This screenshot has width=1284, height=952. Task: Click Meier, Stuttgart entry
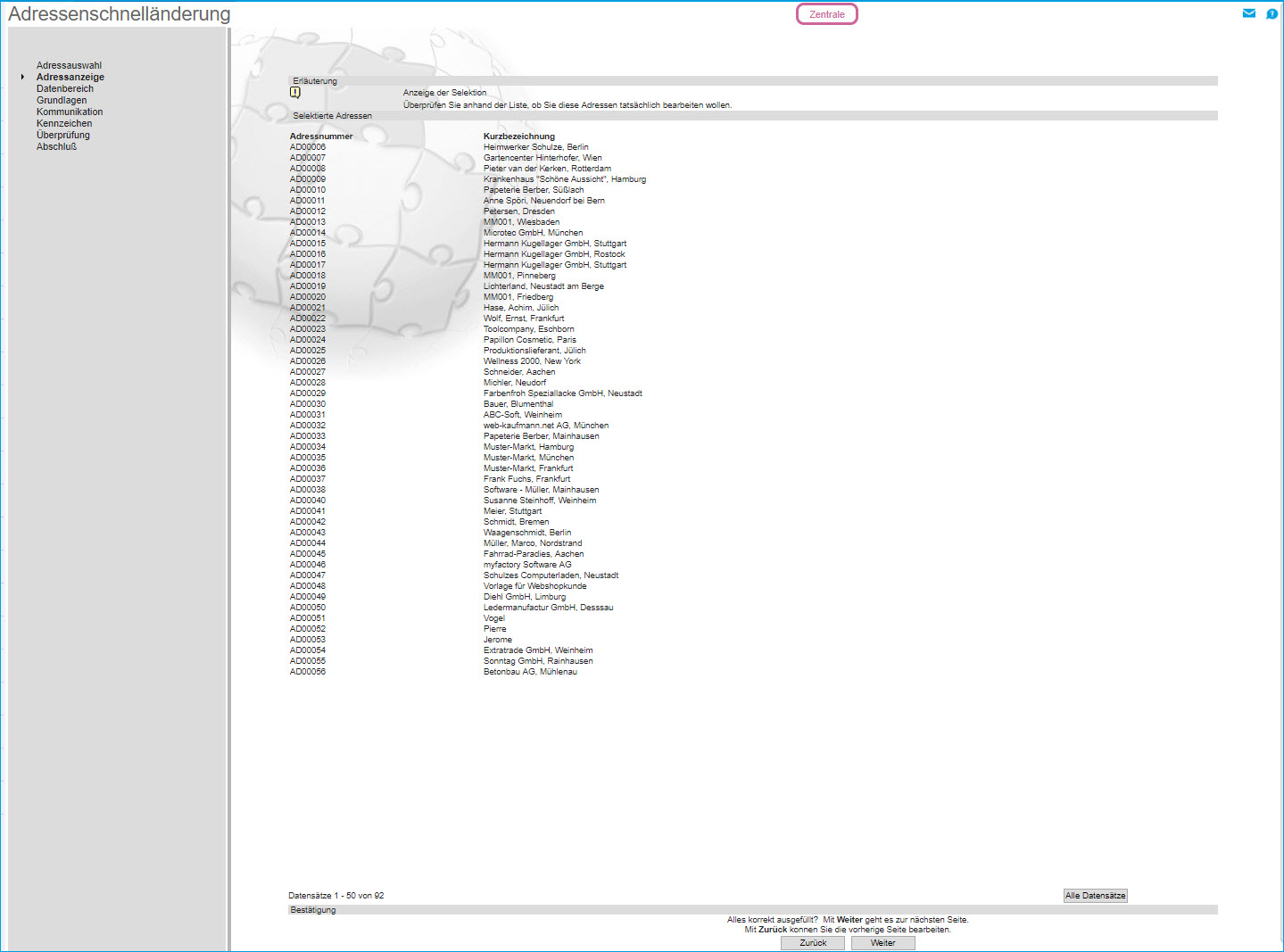(x=512, y=511)
